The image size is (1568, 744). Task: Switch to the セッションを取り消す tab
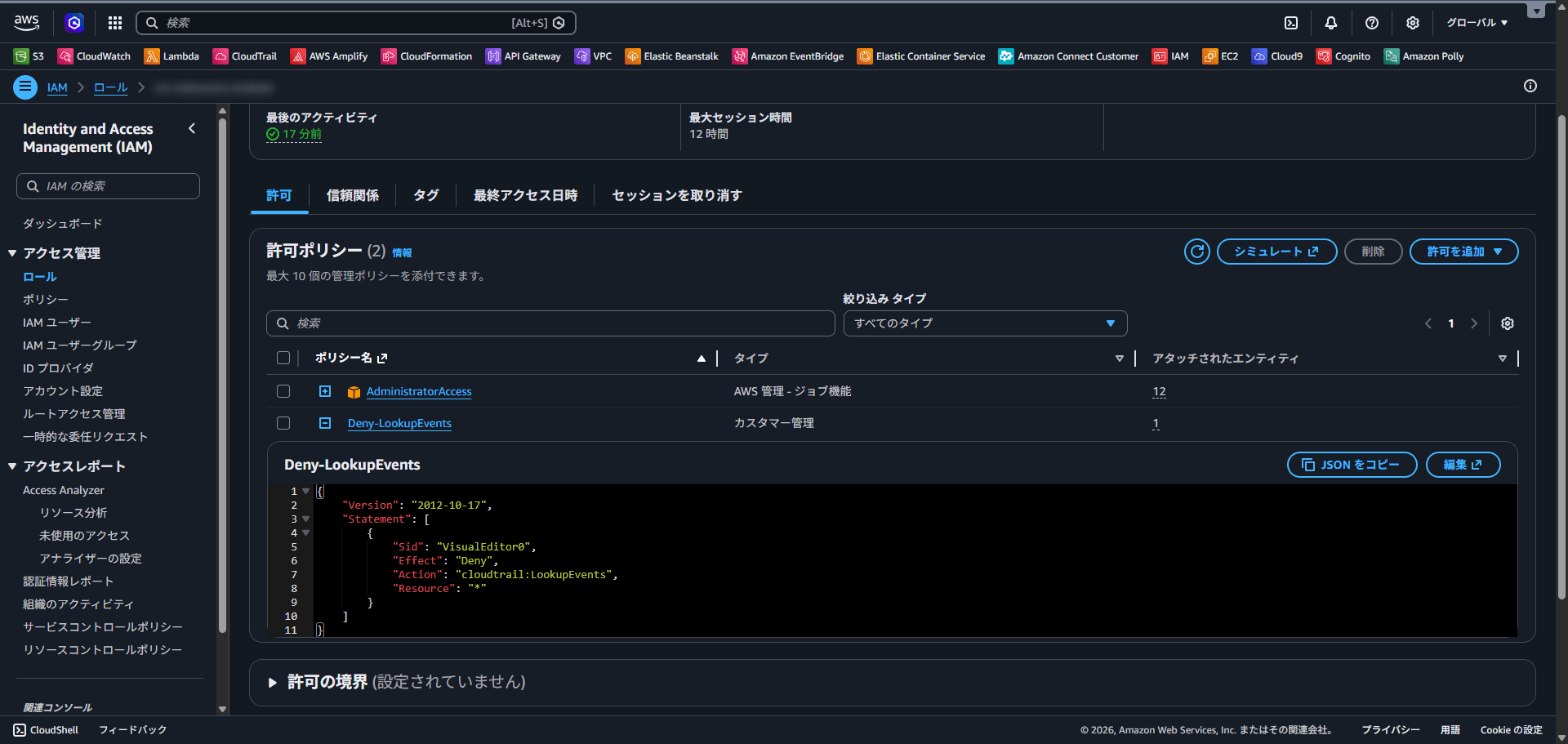677,195
